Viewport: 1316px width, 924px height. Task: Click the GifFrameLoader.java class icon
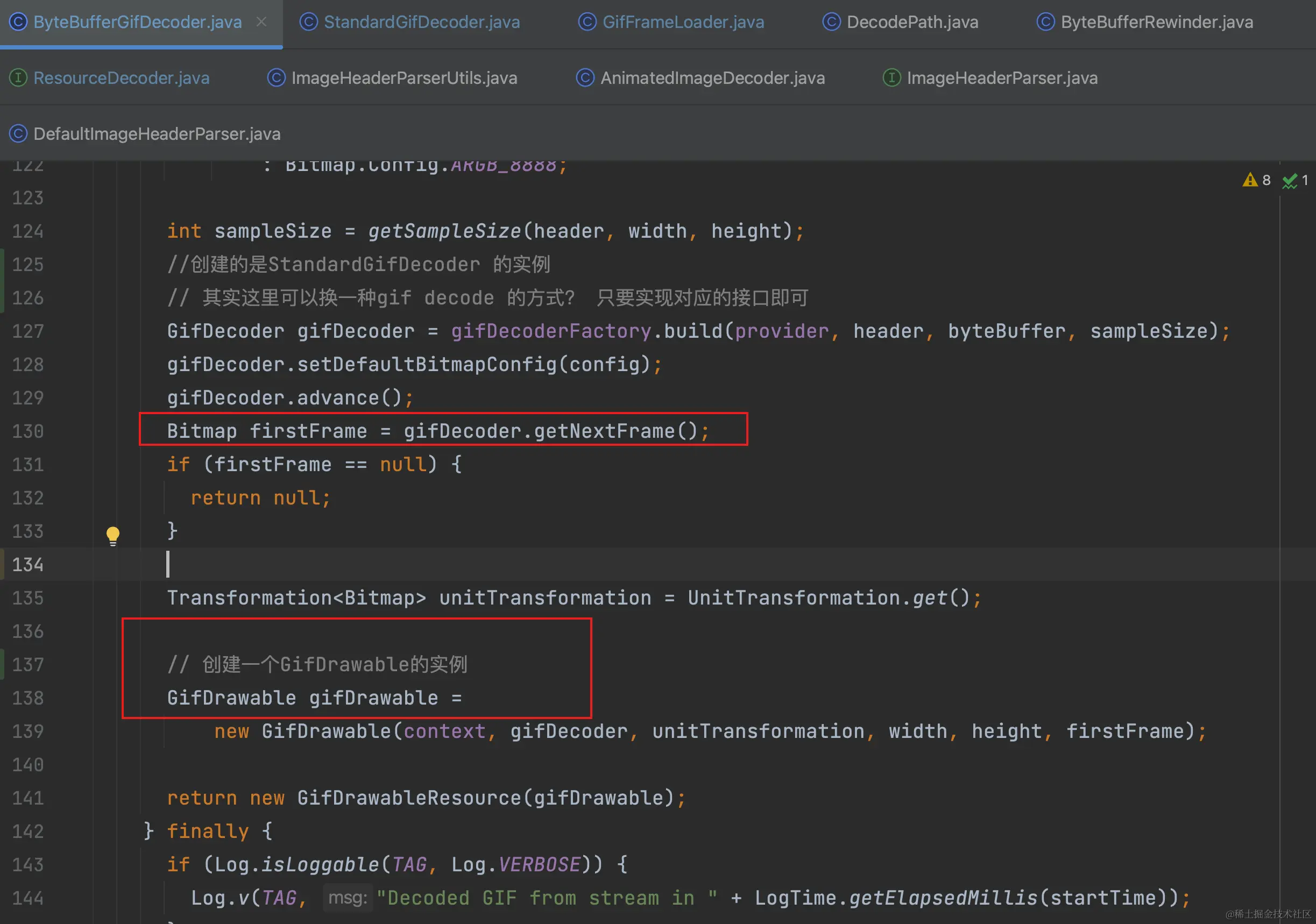pos(587,22)
